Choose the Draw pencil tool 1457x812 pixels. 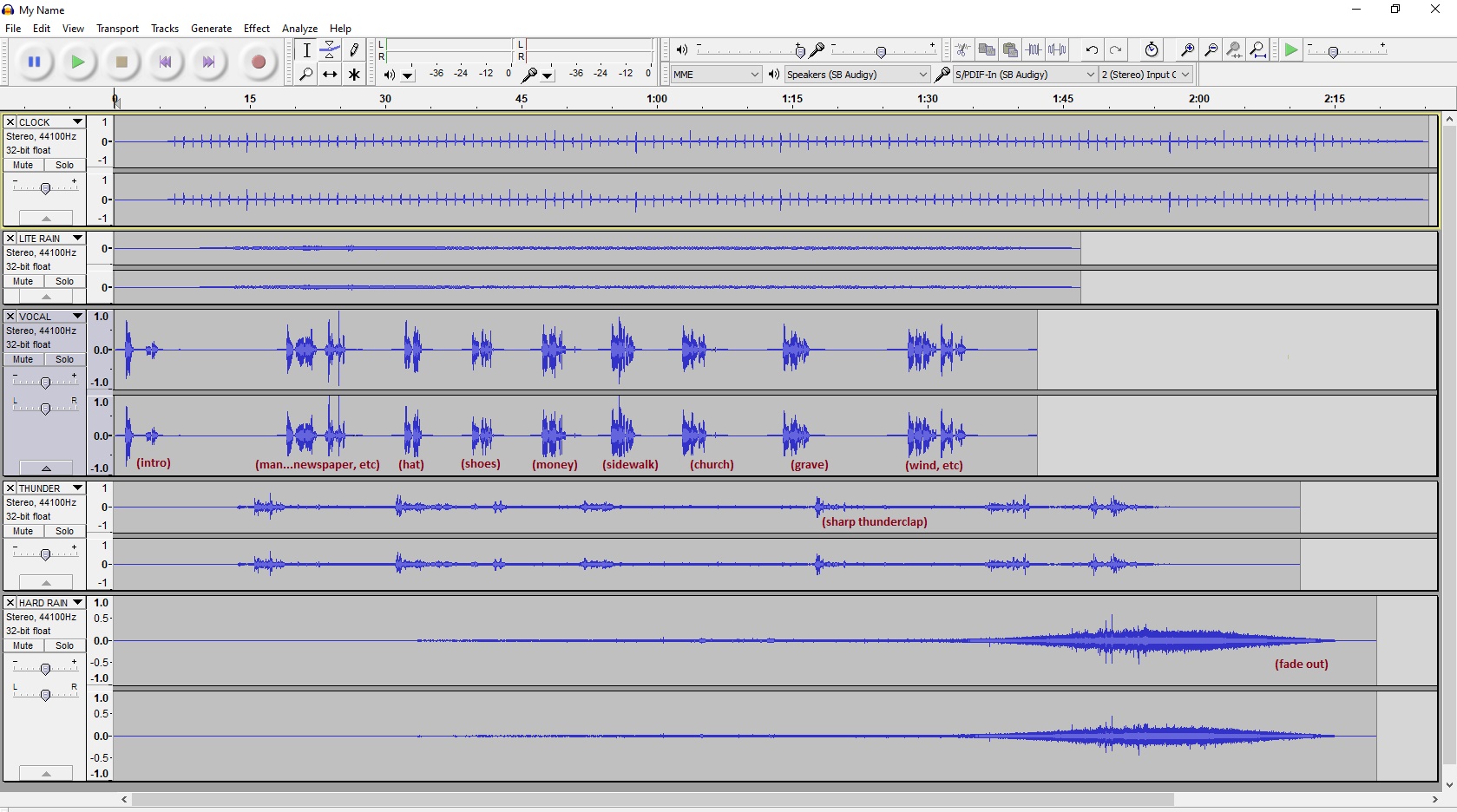tap(354, 50)
